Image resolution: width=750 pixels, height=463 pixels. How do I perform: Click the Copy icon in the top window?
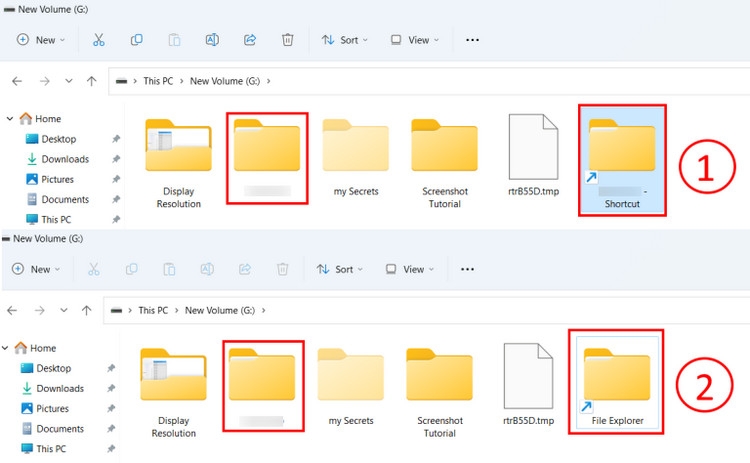pyautogui.click(x=136, y=40)
